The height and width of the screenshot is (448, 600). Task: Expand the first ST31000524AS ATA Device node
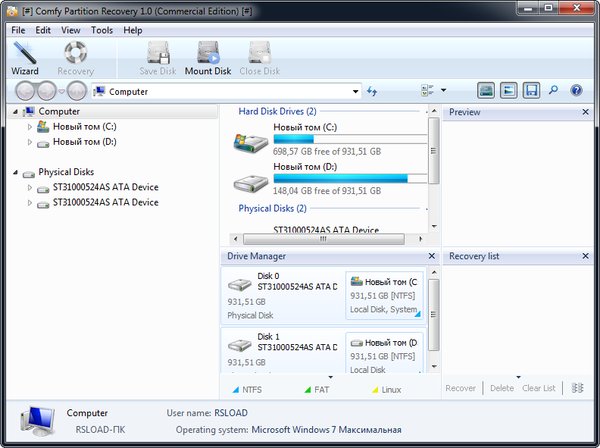(29, 187)
